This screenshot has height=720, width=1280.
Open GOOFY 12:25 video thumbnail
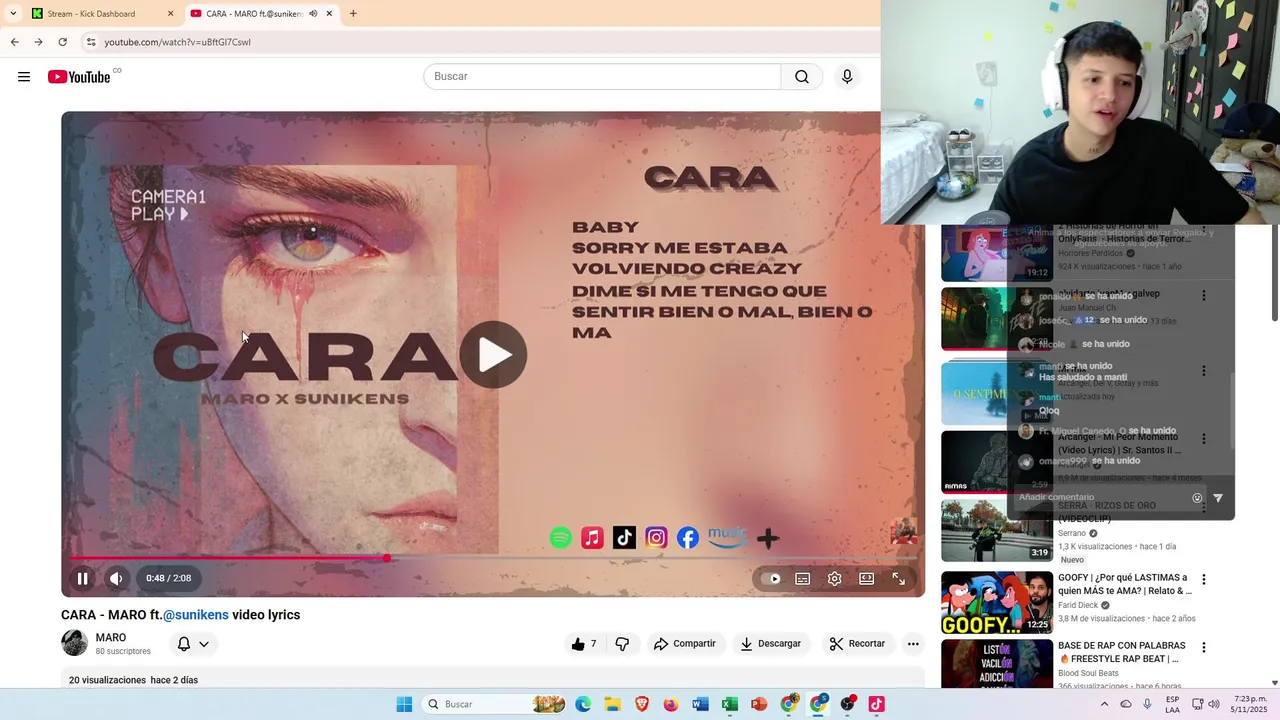[x=997, y=603]
